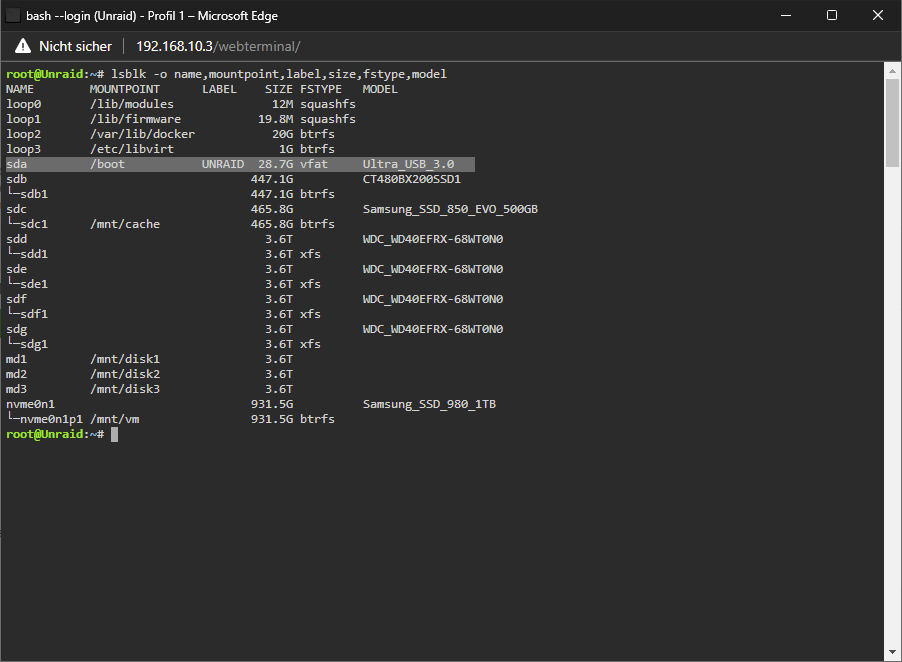Click the vfat filesystem type
Image resolution: width=902 pixels, height=662 pixels.
pos(314,164)
